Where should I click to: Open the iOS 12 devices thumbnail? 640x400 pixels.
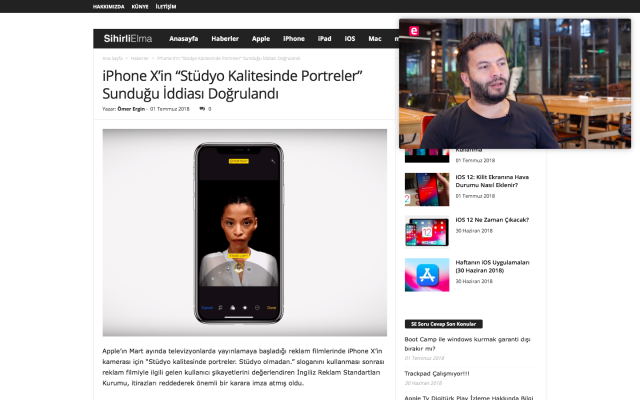pos(427,232)
